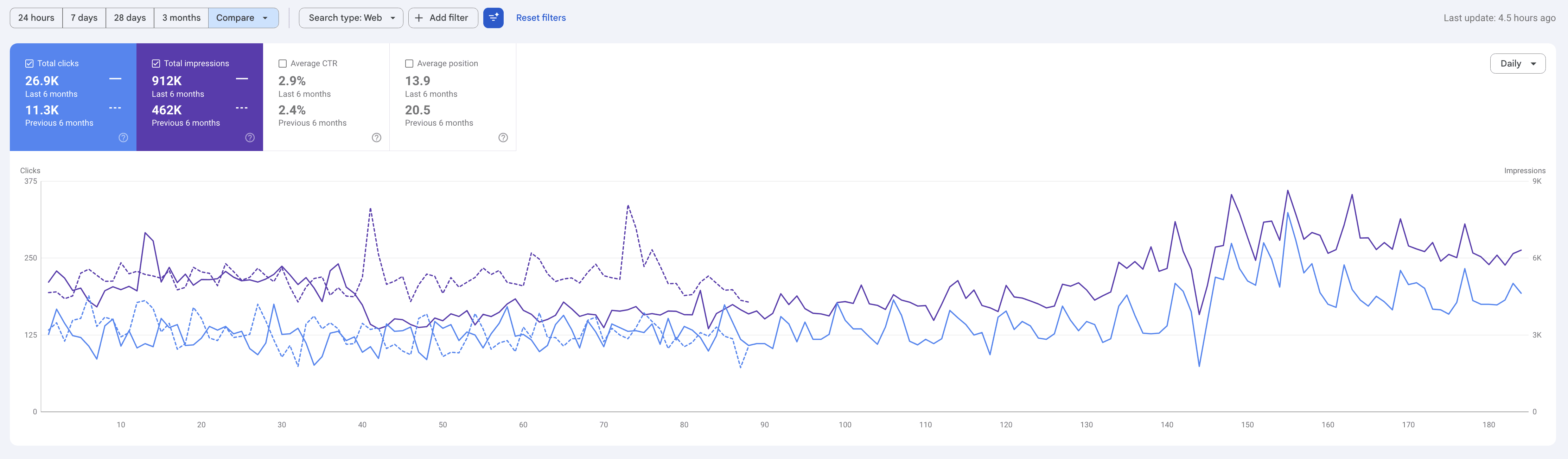The image size is (1568, 459).
Task: Open the Compare date range dropdown
Action: [x=243, y=18]
